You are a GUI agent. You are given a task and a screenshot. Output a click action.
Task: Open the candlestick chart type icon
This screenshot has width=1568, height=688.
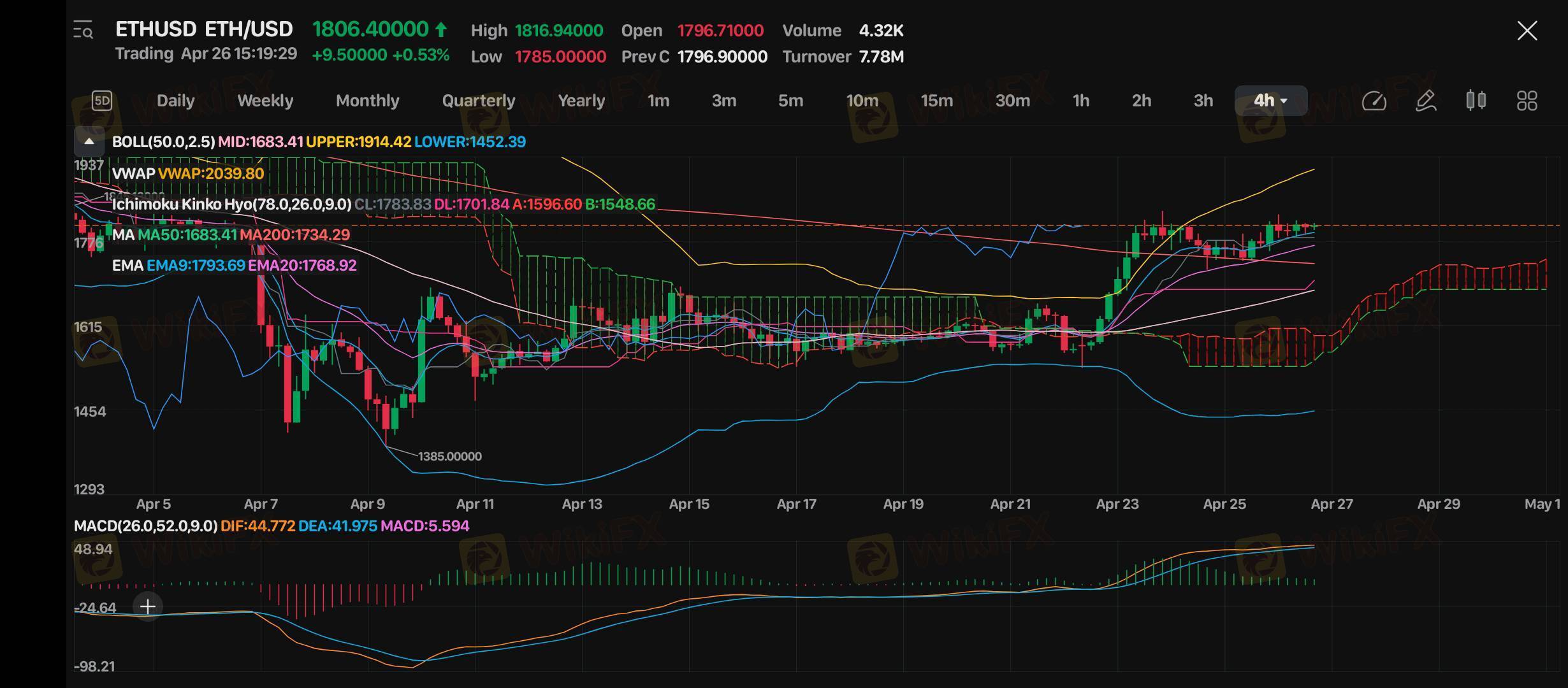tap(1476, 101)
